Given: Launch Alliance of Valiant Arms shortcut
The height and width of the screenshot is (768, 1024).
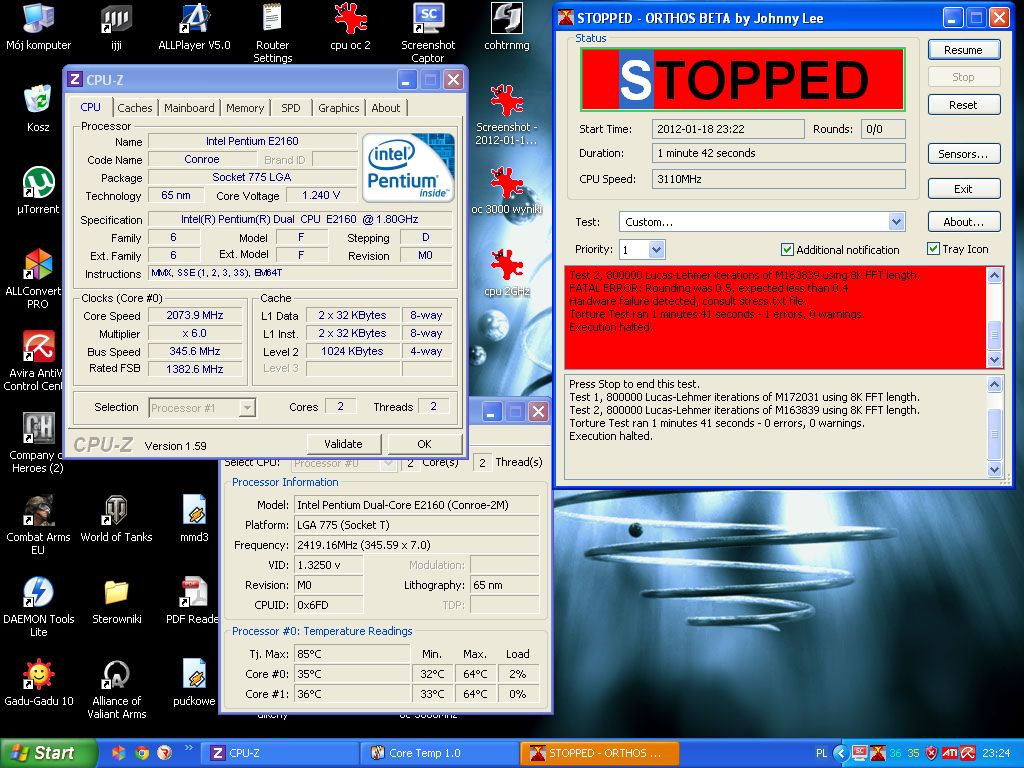Looking at the screenshot, I should point(116,689).
